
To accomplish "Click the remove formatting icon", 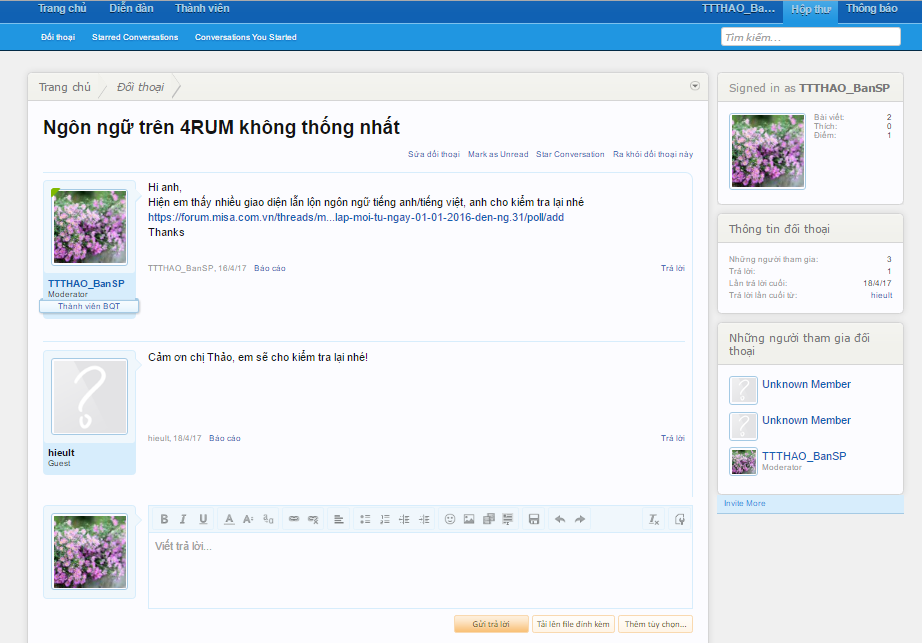I will 654,519.
